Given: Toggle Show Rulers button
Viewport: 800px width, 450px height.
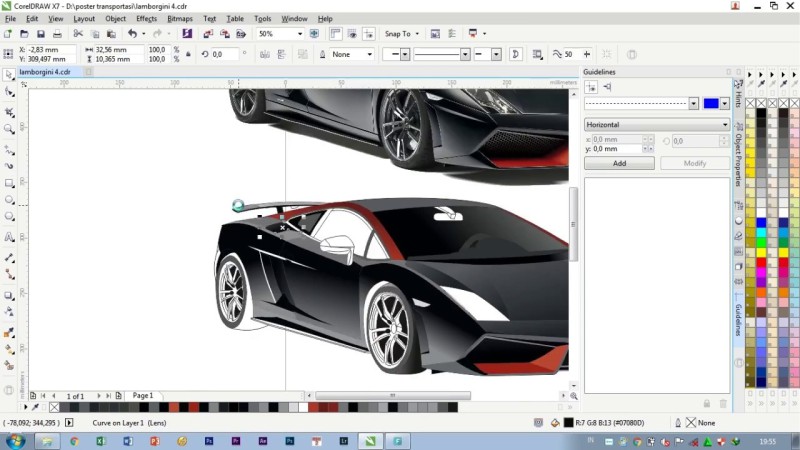Looking at the screenshot, I should [335, 34].
